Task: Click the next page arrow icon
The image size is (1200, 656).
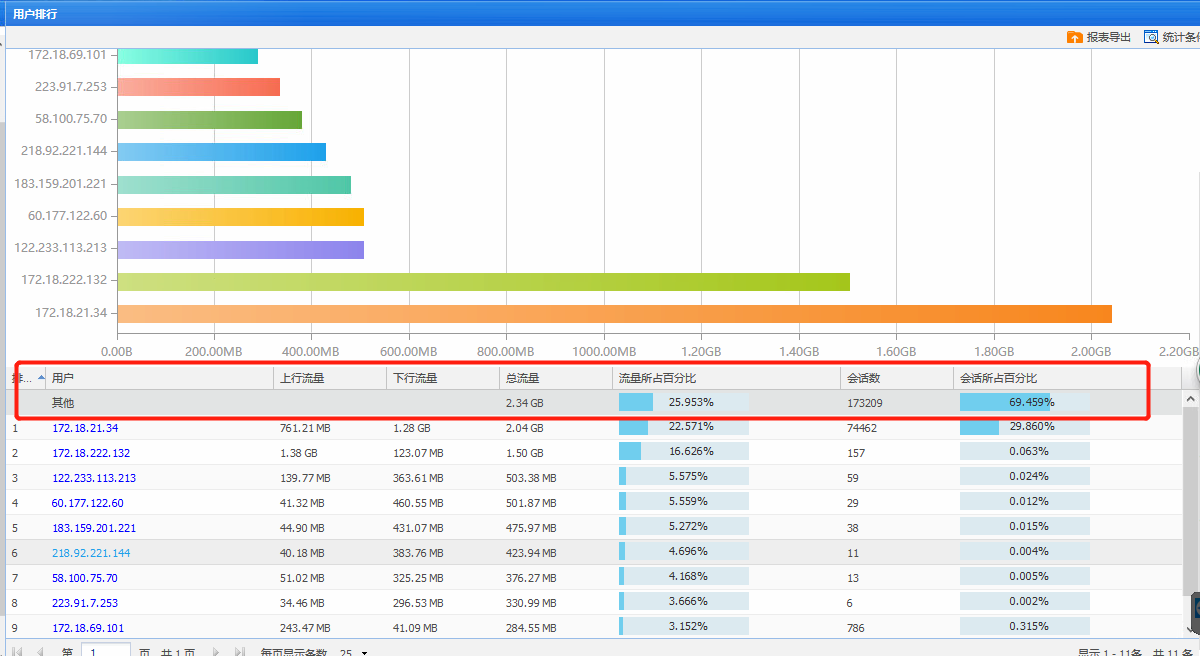Action: click(x=215, y=652)
